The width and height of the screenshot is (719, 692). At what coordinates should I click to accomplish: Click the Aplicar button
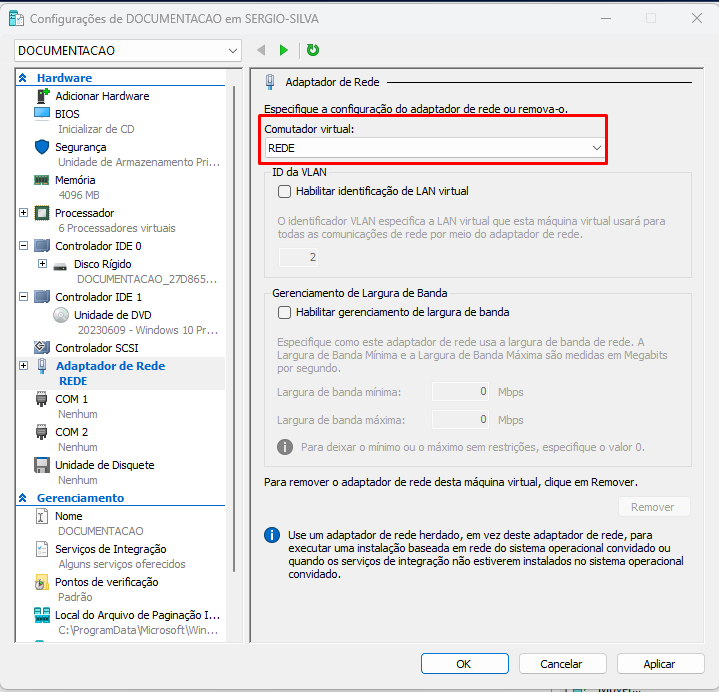659,664
